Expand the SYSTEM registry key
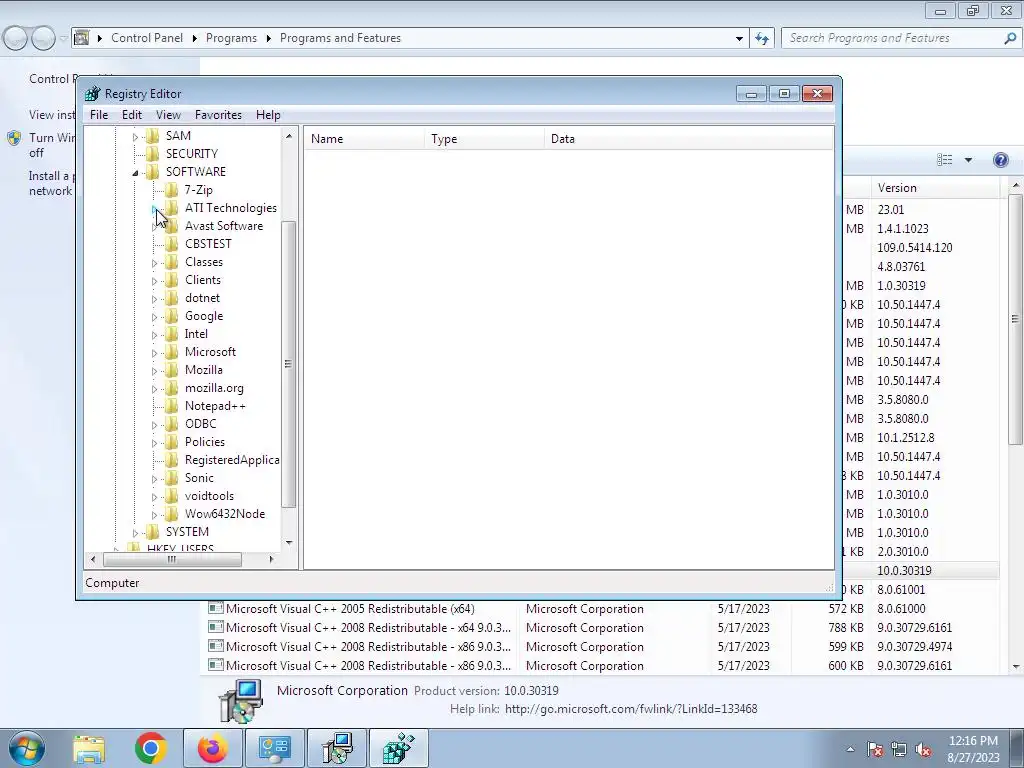The image size is (1024, 768). click(135, 533)
